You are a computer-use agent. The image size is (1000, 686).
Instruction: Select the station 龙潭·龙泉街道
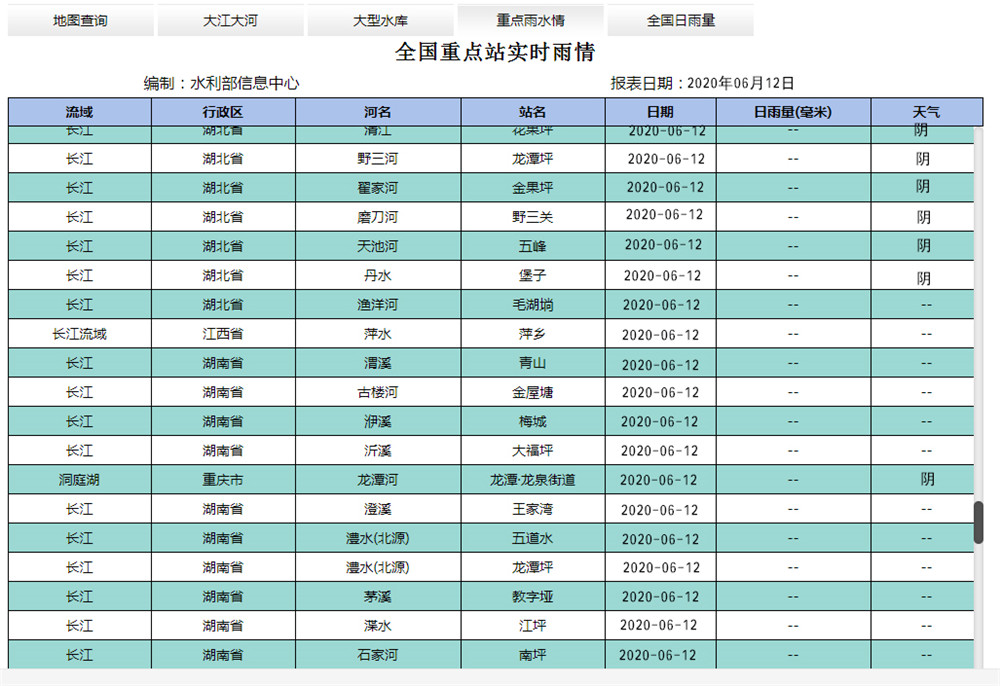(533, 480)
